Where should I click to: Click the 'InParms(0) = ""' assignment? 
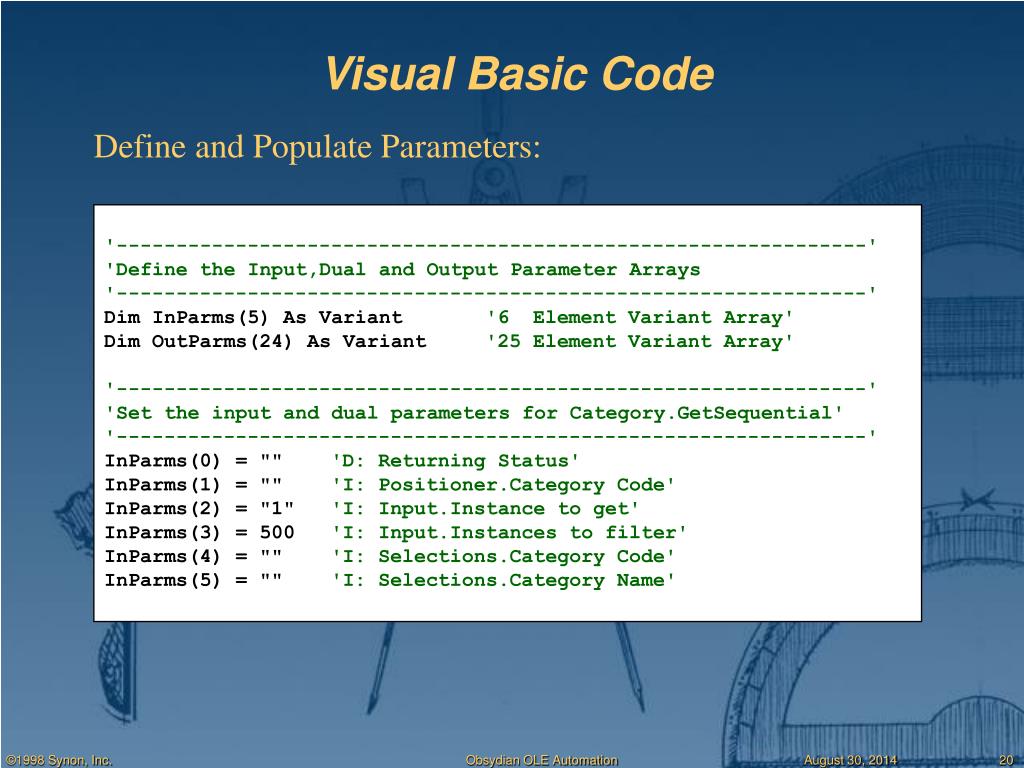click(193, 461)
